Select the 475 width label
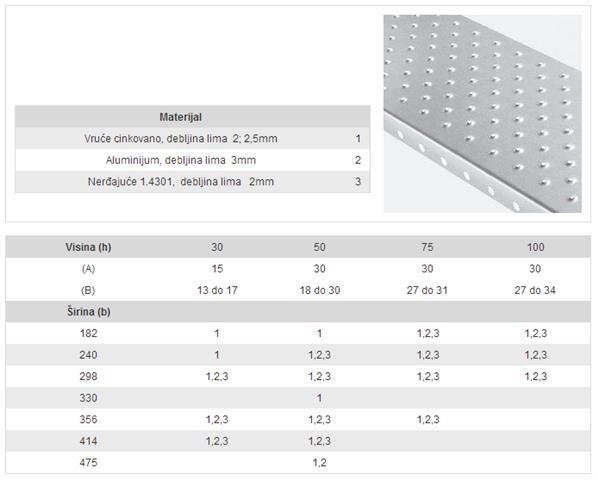 click(x=88, y=462)
